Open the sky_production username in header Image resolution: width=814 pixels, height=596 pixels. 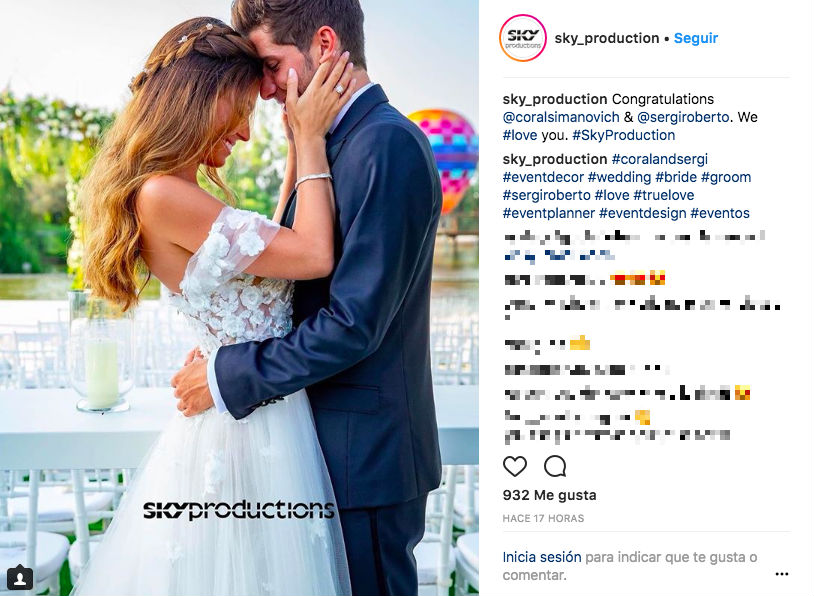pos(606,38)
